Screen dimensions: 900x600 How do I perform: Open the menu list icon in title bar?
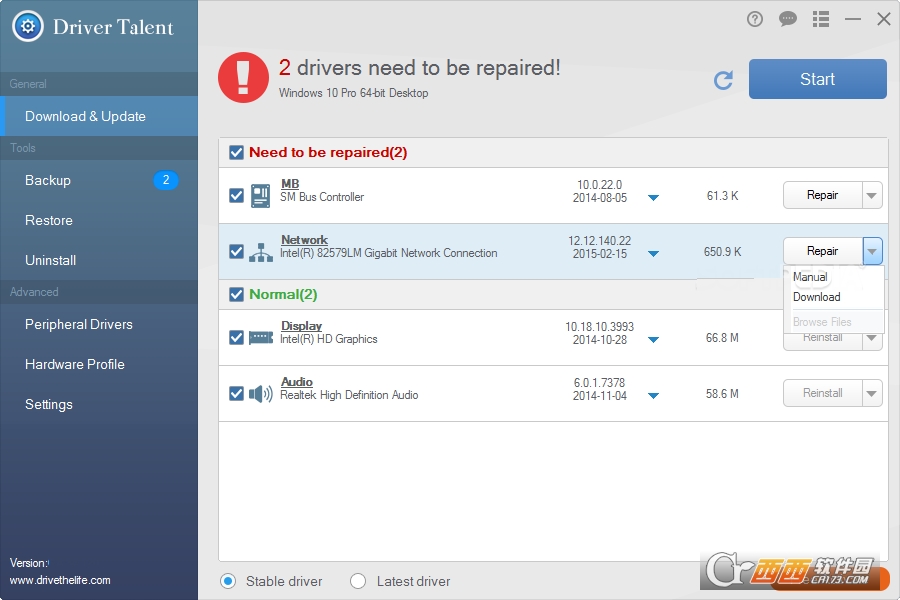click(x=821, y=20)
